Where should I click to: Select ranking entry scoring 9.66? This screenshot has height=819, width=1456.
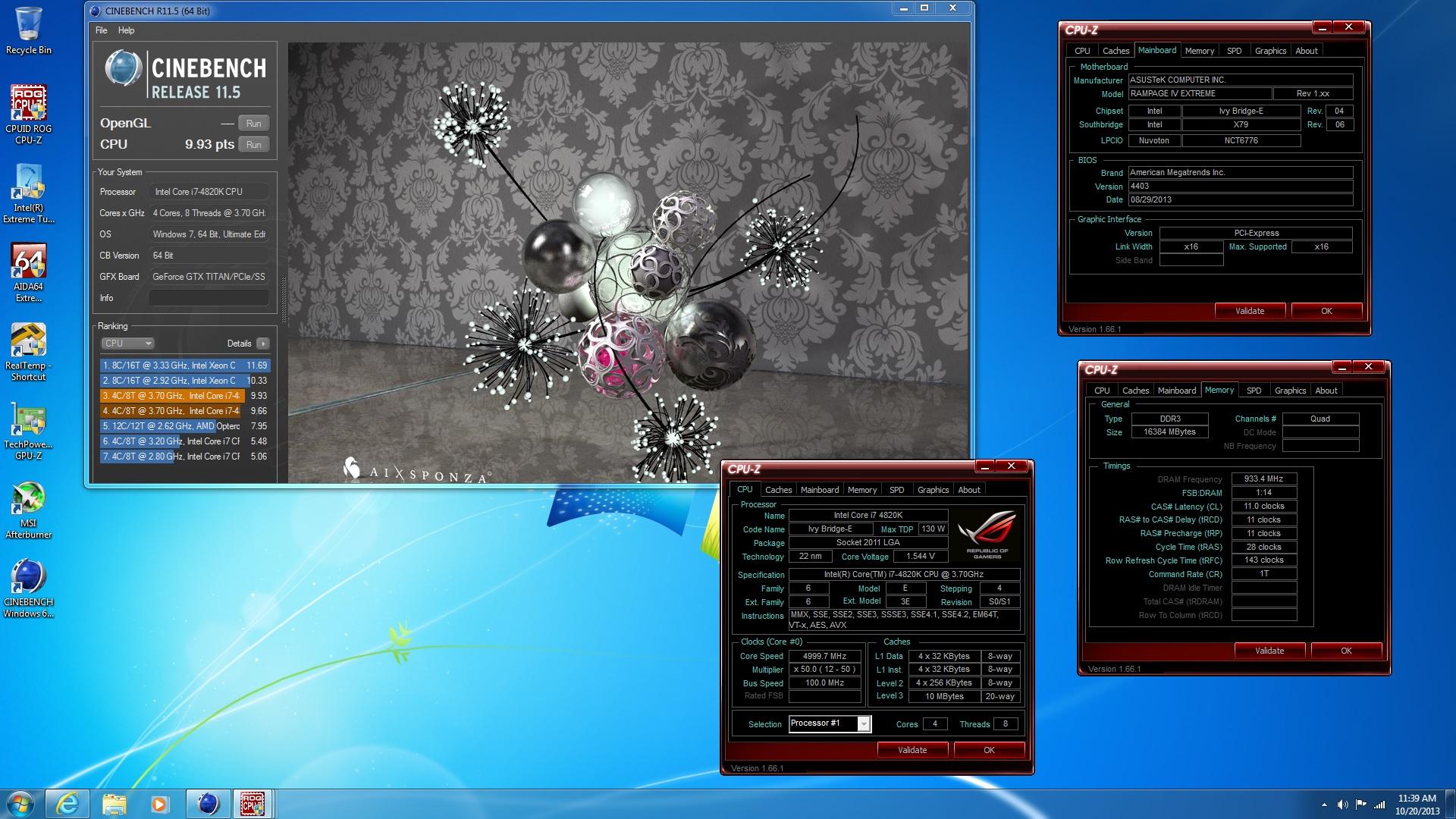coord(185,411)
